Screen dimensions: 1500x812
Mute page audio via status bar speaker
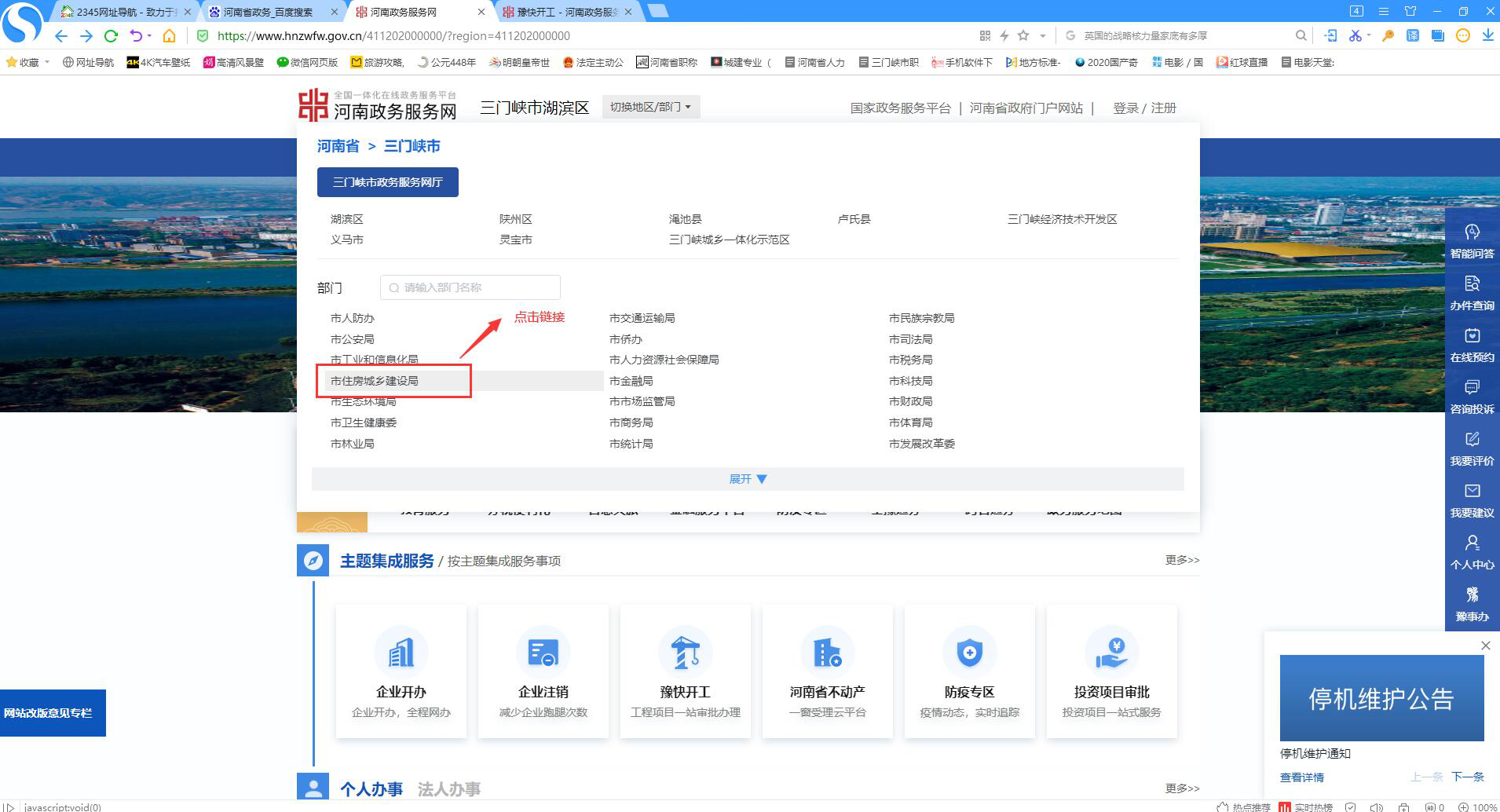[x=1377, y=807]
